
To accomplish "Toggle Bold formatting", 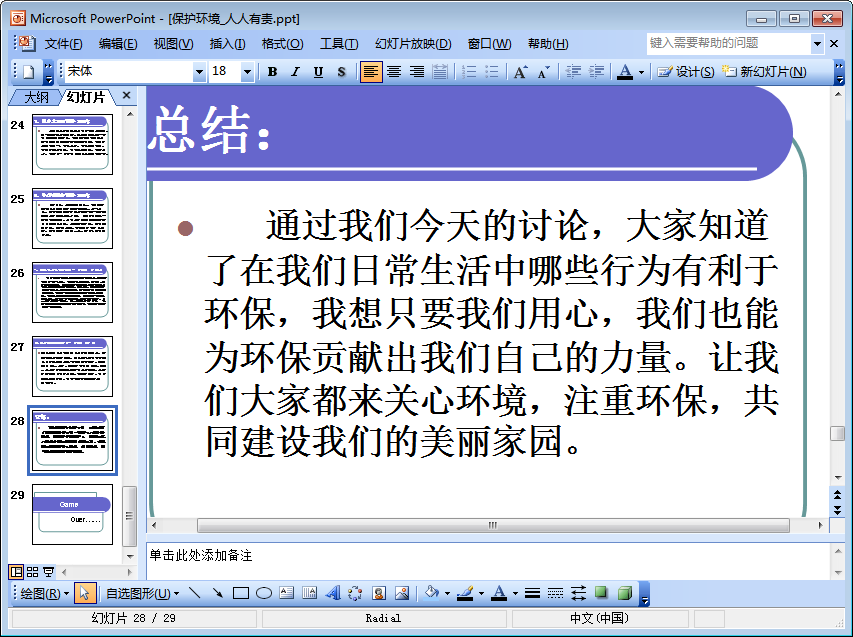I will [273, 72].
